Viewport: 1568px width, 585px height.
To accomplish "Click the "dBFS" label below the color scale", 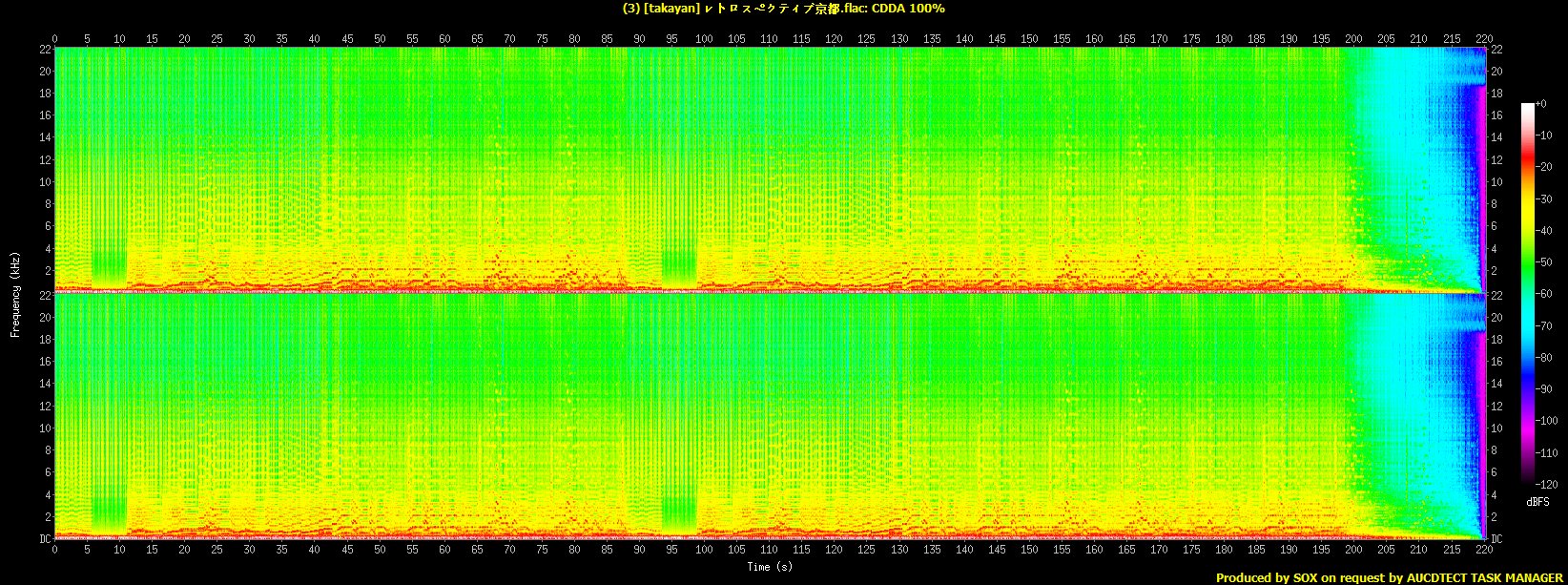I will 1537,502.
